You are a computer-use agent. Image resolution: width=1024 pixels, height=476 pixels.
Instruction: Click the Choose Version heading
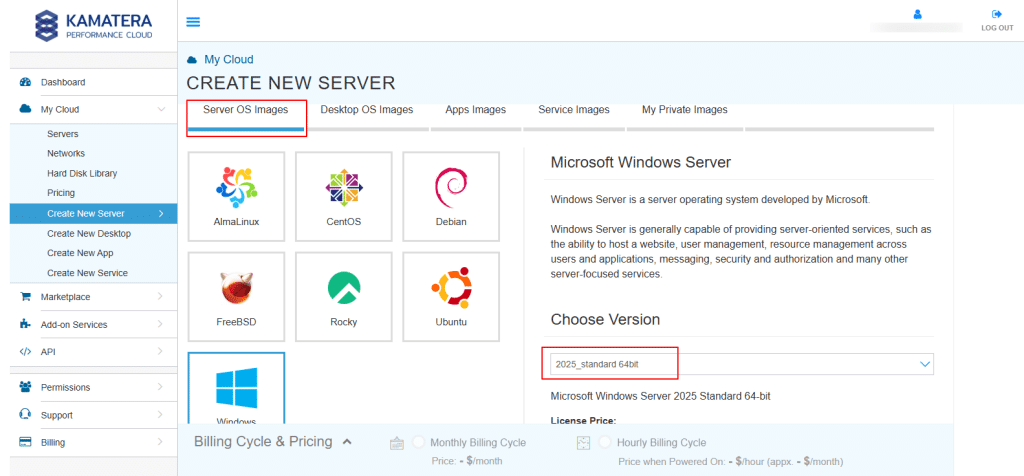[605, 319]
